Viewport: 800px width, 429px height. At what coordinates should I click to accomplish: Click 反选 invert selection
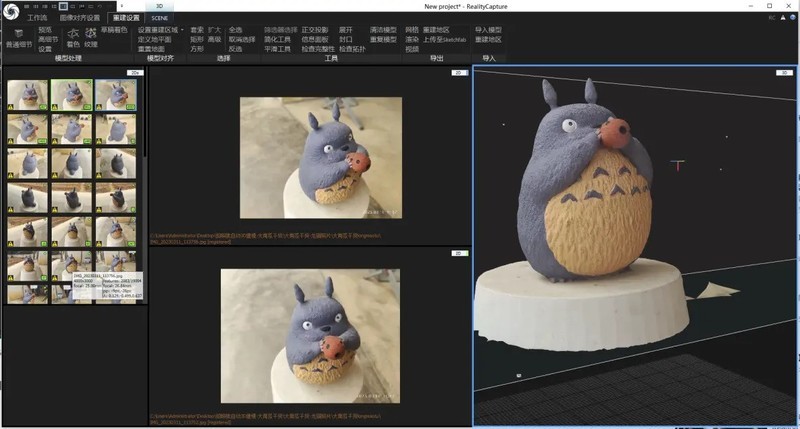click(235, 49)
